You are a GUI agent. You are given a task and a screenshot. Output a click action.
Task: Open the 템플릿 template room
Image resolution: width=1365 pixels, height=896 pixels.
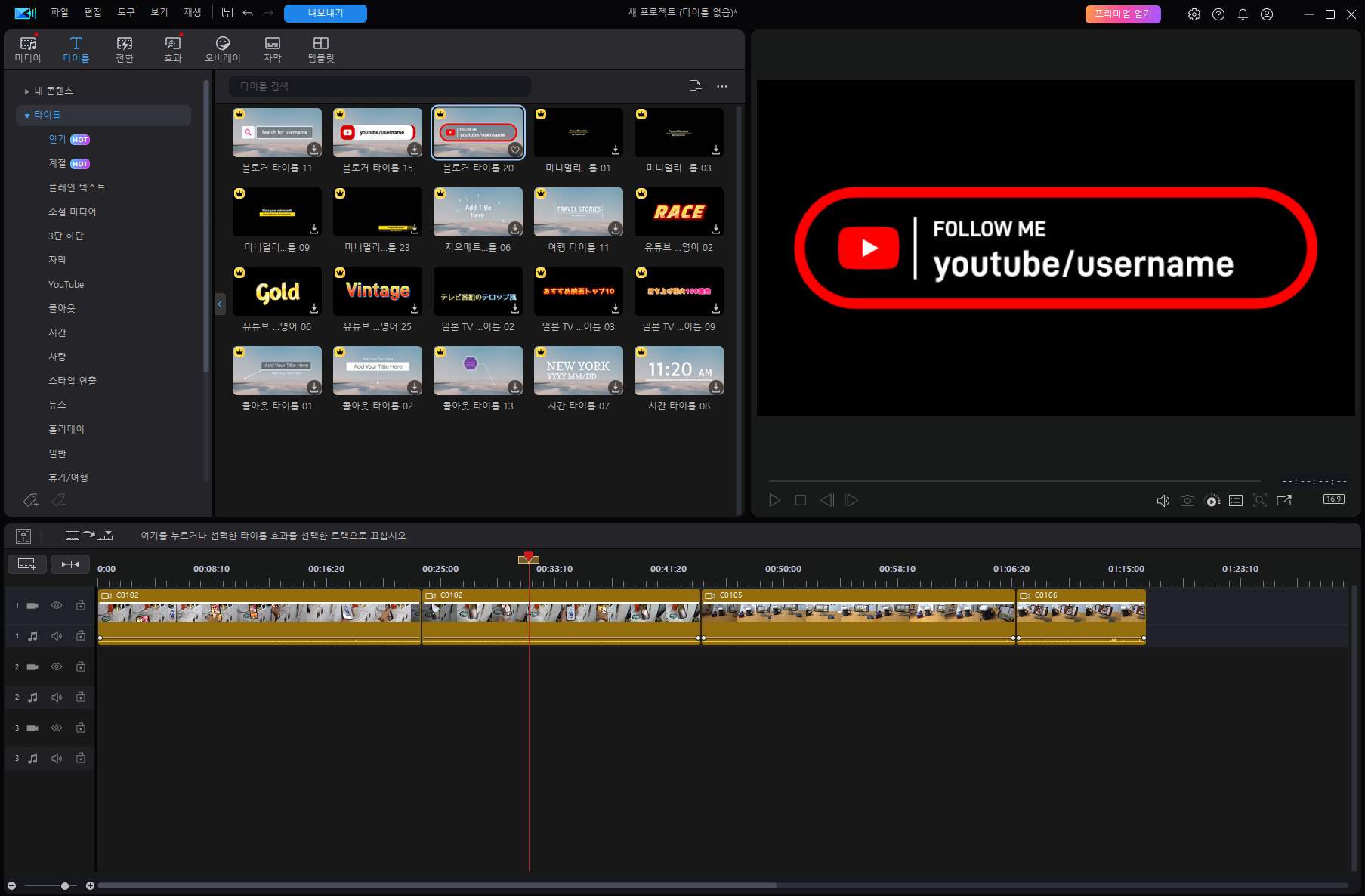pyautogui.click(x=321, y=49)
